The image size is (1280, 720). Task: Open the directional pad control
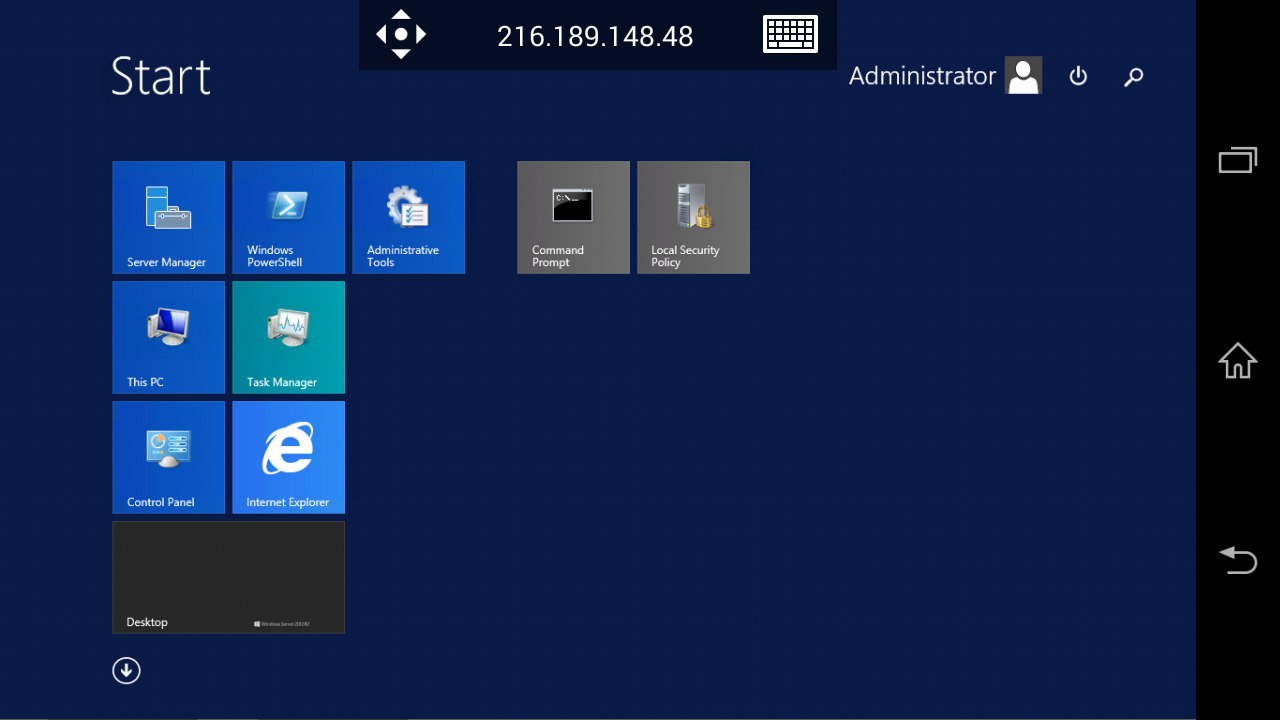click(400, 34)
